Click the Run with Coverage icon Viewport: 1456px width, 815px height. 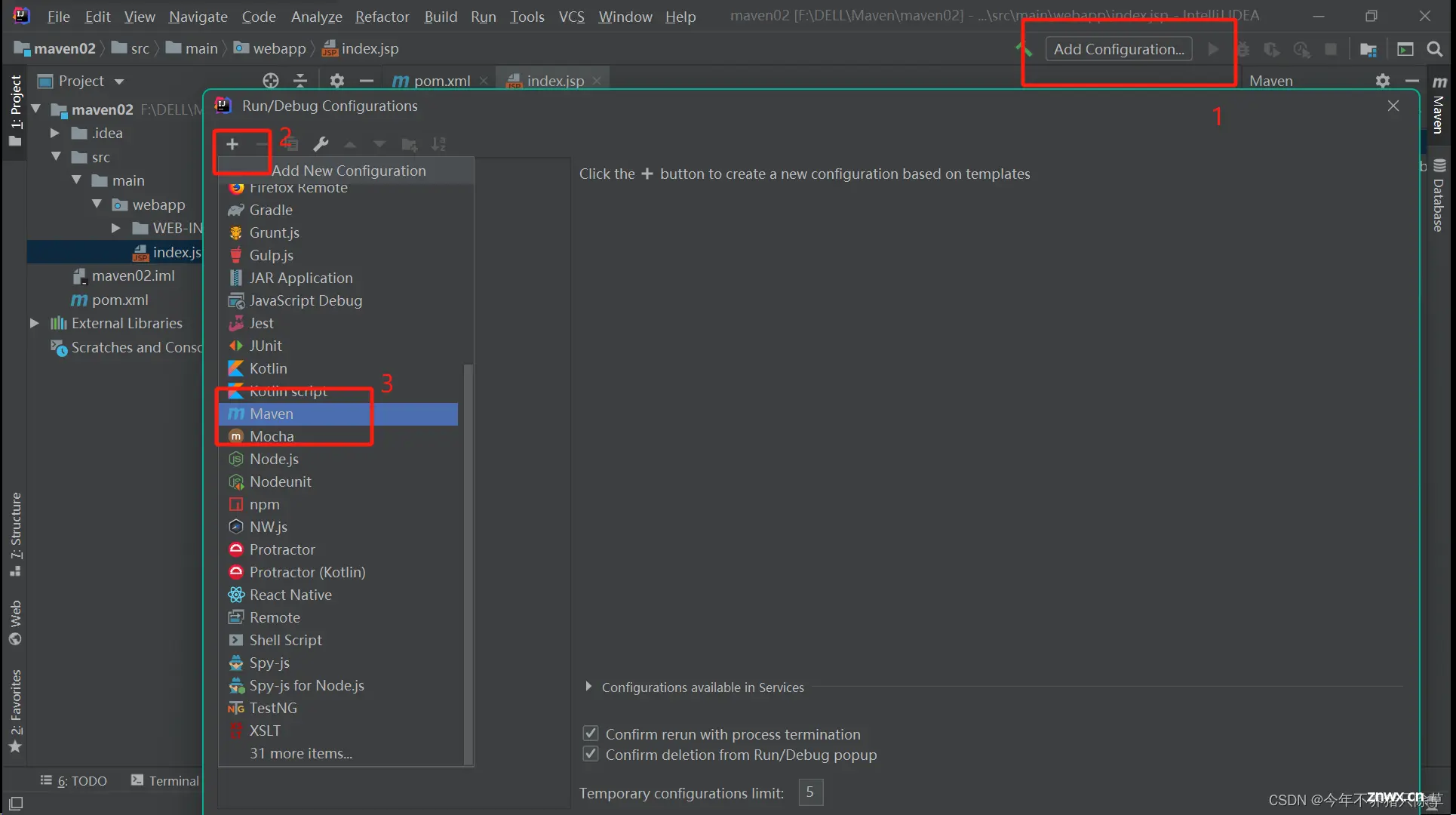[1272, 49]
